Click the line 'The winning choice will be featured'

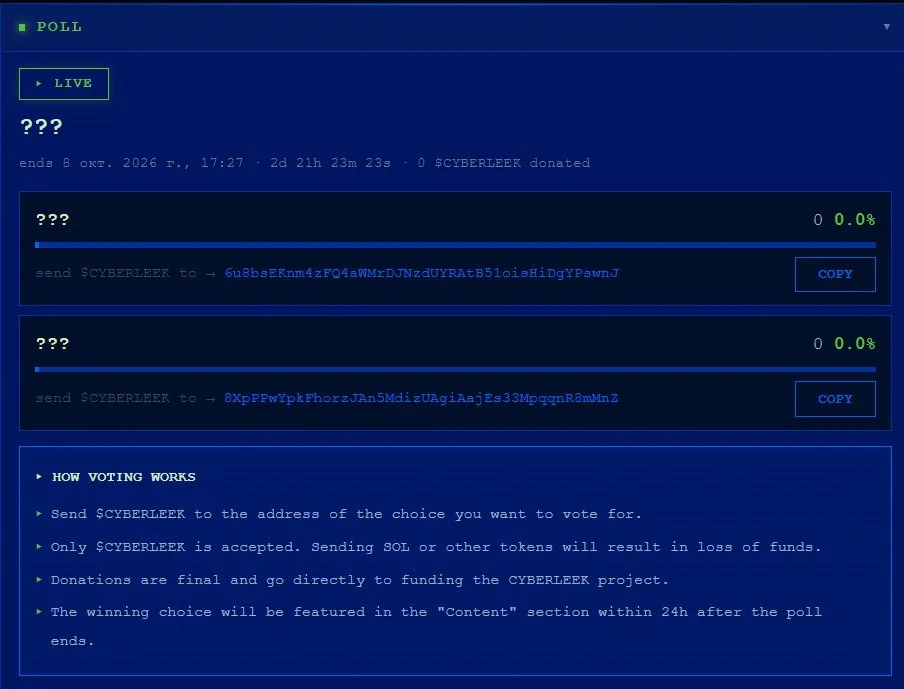[x=436, y=626]
